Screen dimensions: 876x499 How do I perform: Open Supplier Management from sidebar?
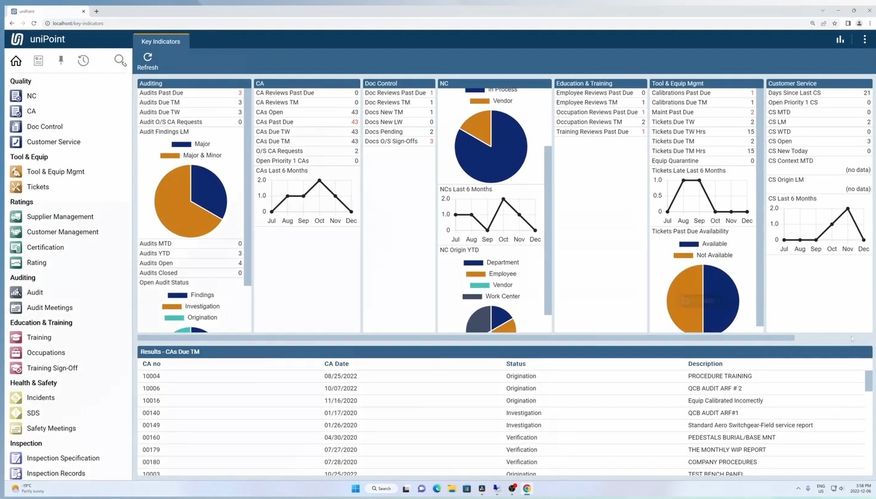16,217
